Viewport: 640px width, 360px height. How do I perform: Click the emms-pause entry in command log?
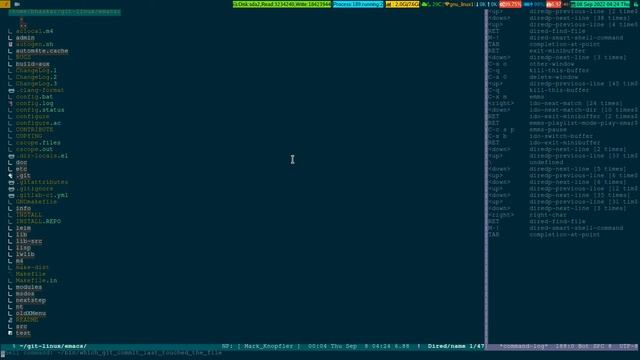pos(548,130)
